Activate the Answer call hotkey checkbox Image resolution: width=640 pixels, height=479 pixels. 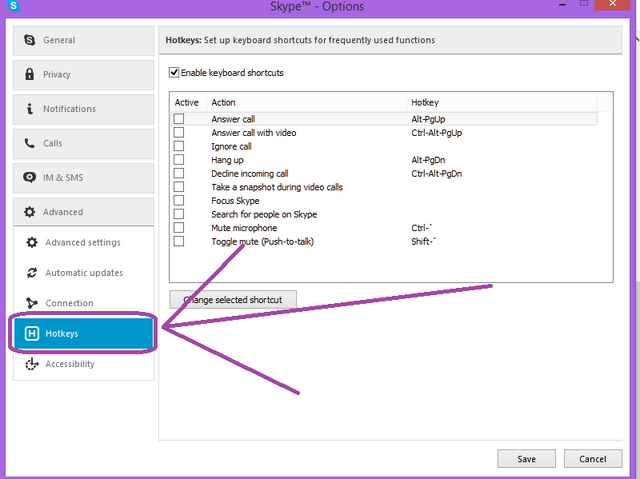tap(179, 119)
